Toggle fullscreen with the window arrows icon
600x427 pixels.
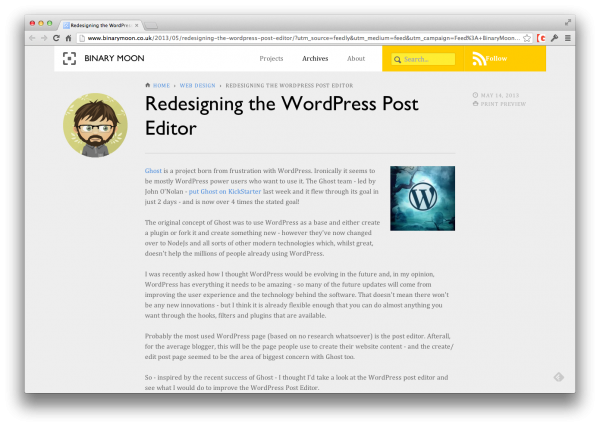[x=568, y=23]
